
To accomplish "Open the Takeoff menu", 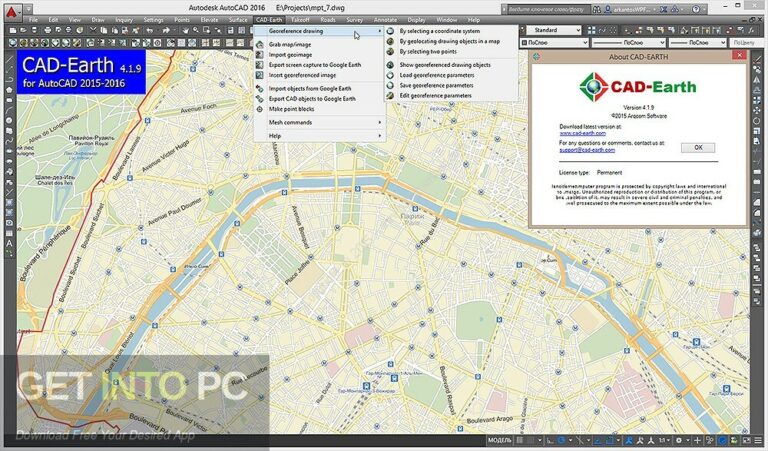I will pos(300,20).
